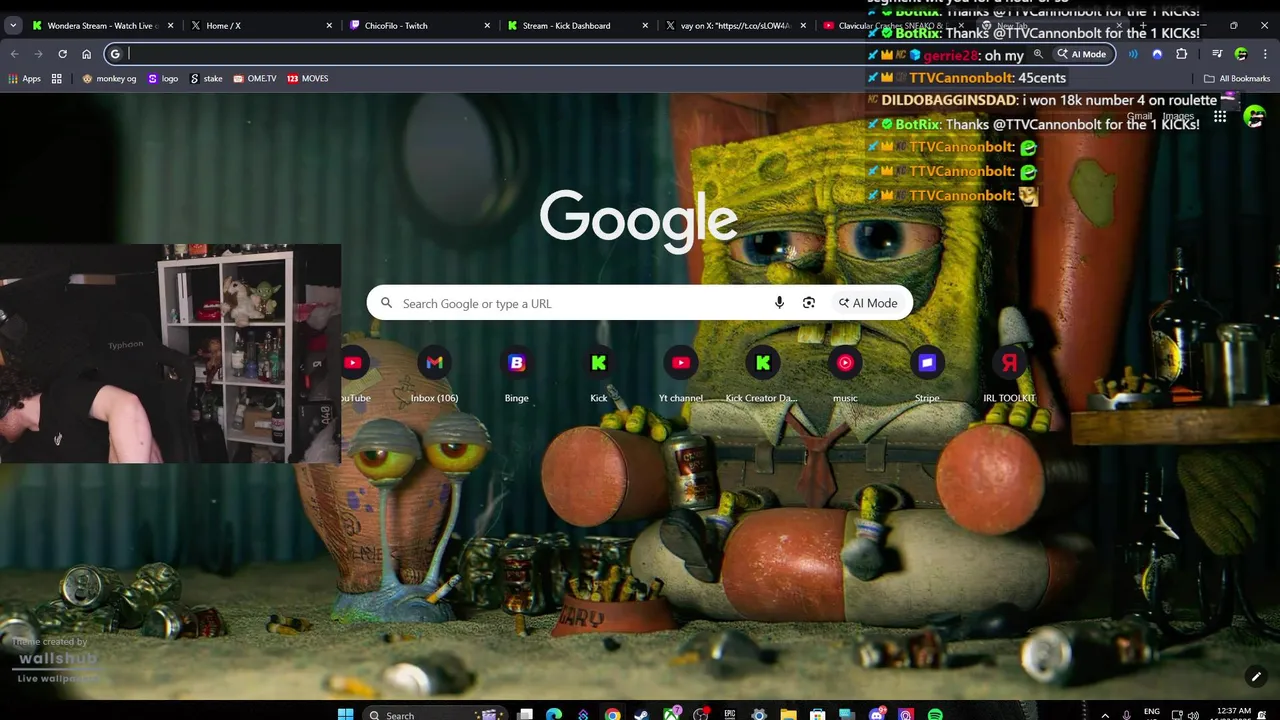Search Google by voice microphone icon
Viewport: 1280px width, 720px height.
(779, 303)
